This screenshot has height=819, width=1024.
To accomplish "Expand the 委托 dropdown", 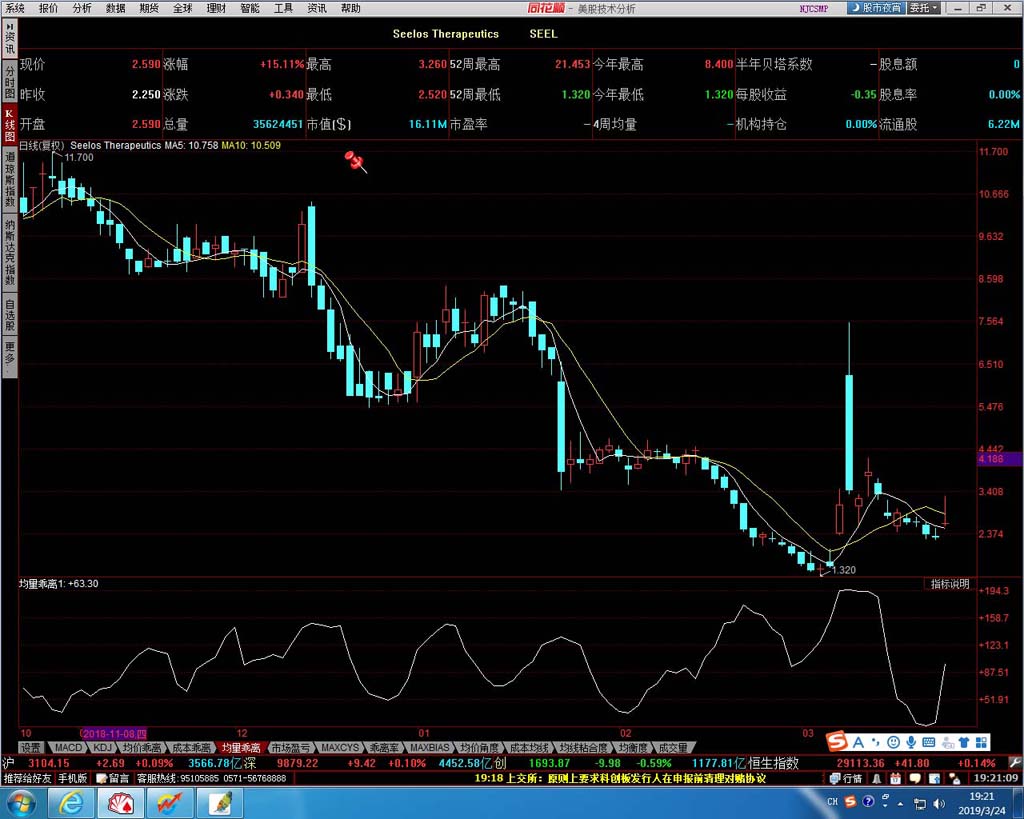I will coord(923,8).
